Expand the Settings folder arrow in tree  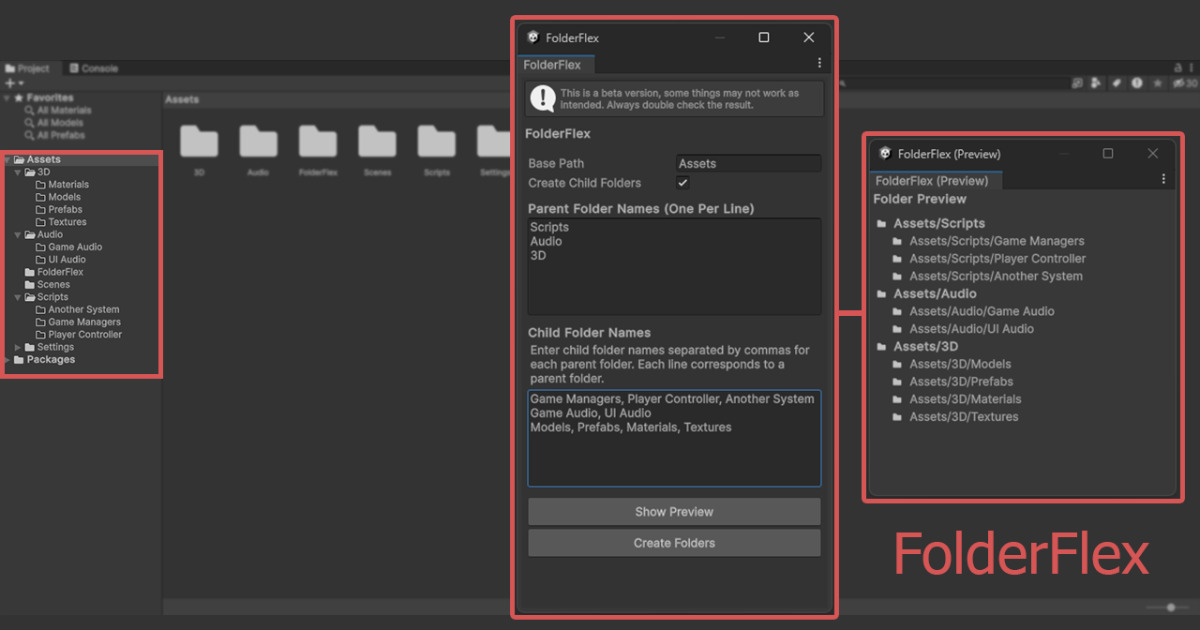[x=18, y=347]
